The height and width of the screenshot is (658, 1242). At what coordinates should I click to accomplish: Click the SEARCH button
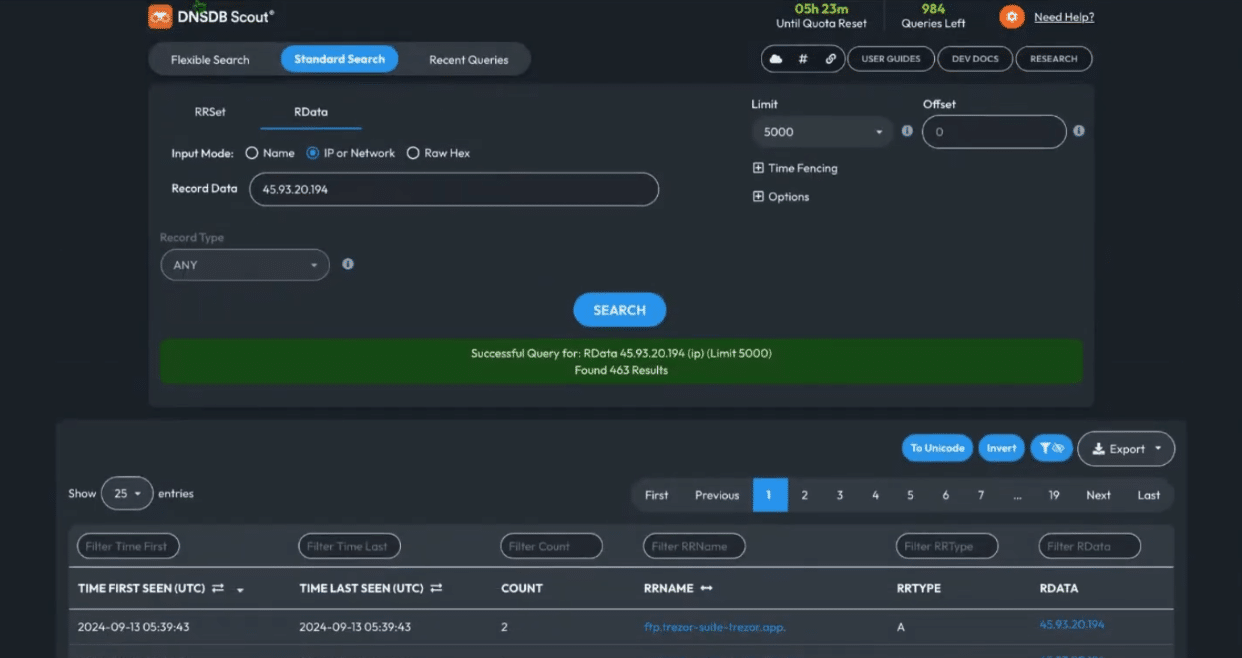pos(620,310)
